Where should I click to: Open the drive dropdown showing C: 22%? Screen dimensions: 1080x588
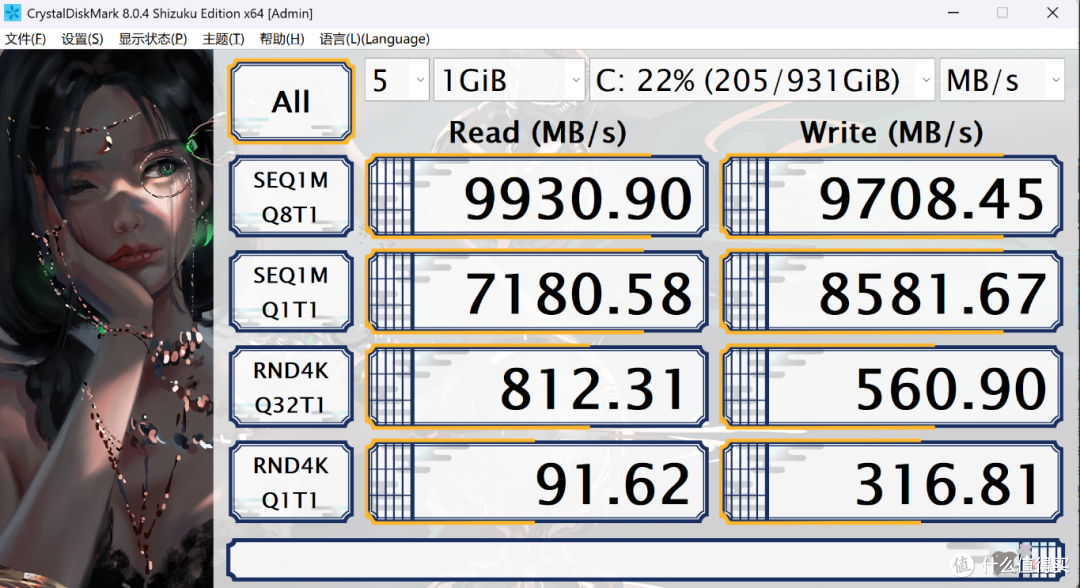762,80
